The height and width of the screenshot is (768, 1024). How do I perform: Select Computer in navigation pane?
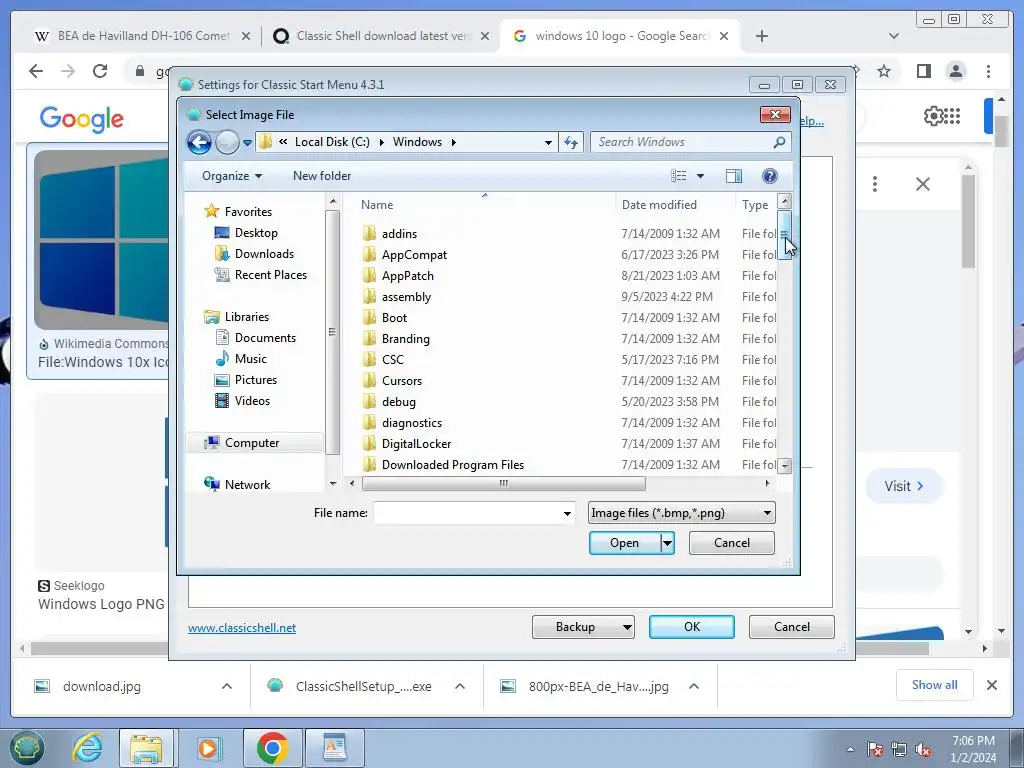[x=252, y=443]
